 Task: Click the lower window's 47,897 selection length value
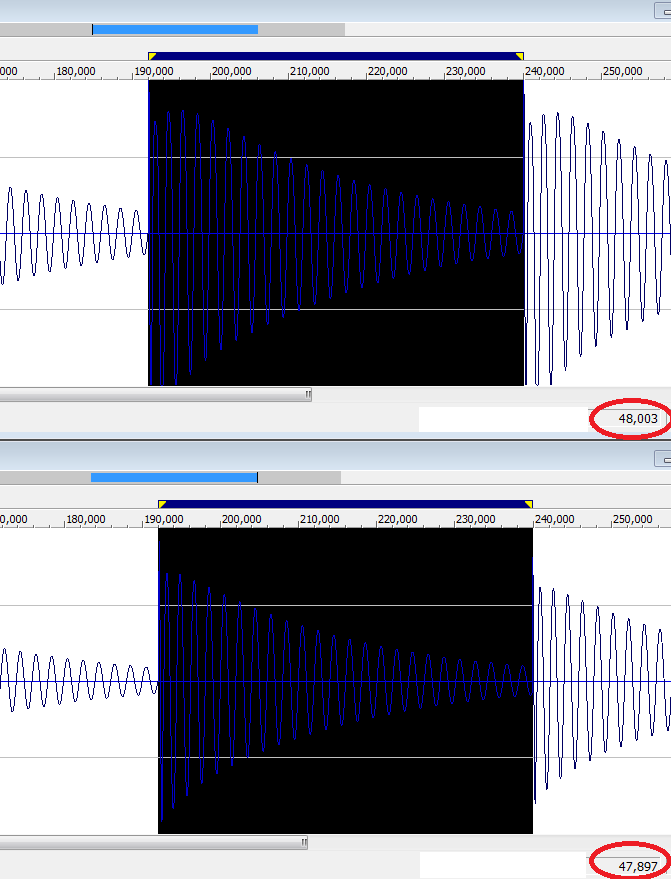click(637, 867)
